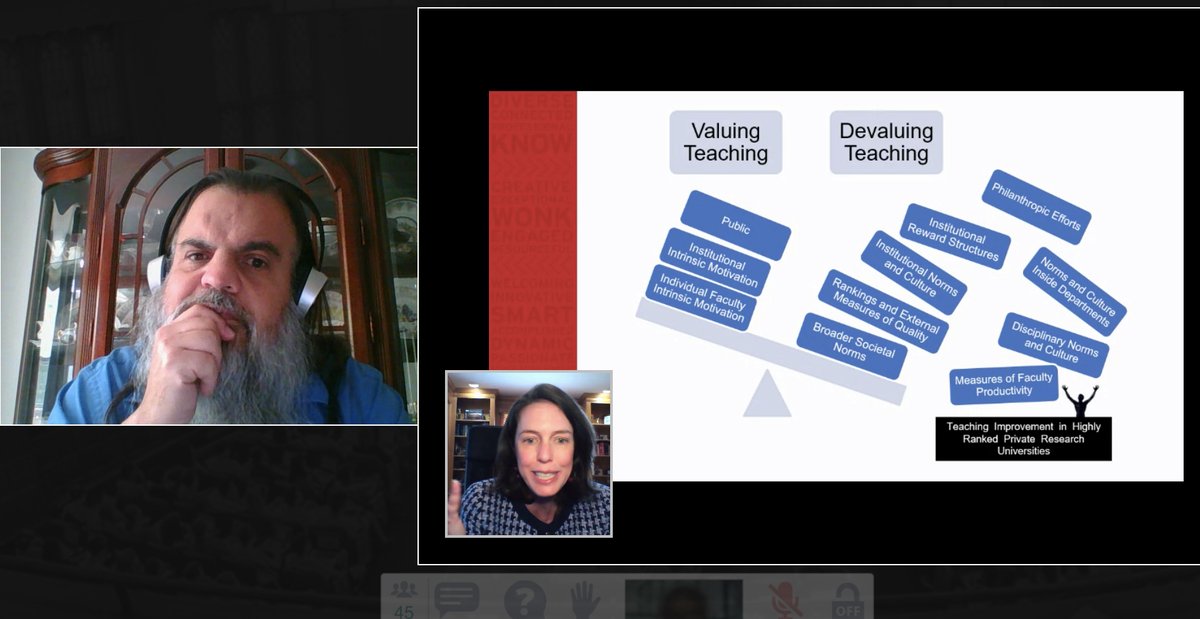Select the self-view video thumbnail in toolbar
Screen dimensions: 1200x619
684,599
